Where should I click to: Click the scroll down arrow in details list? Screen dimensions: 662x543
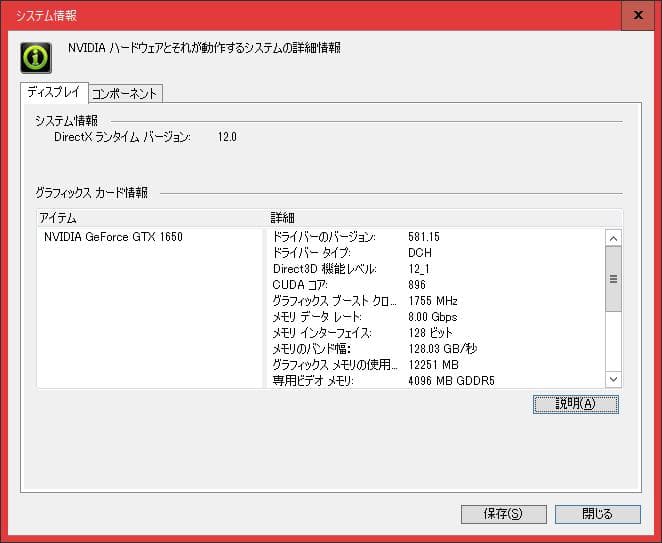(613, 379)
